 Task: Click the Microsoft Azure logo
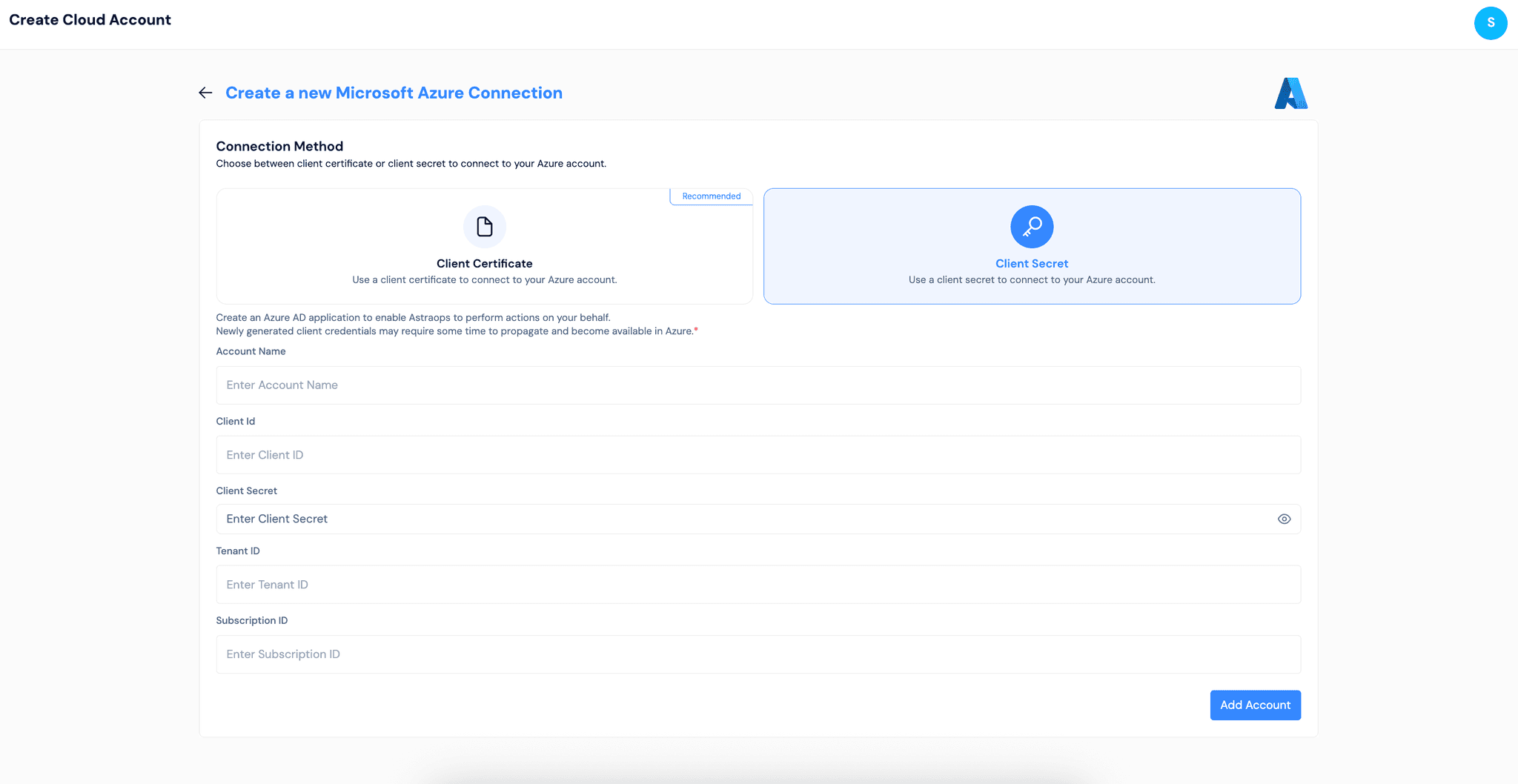coord(1290,93)
